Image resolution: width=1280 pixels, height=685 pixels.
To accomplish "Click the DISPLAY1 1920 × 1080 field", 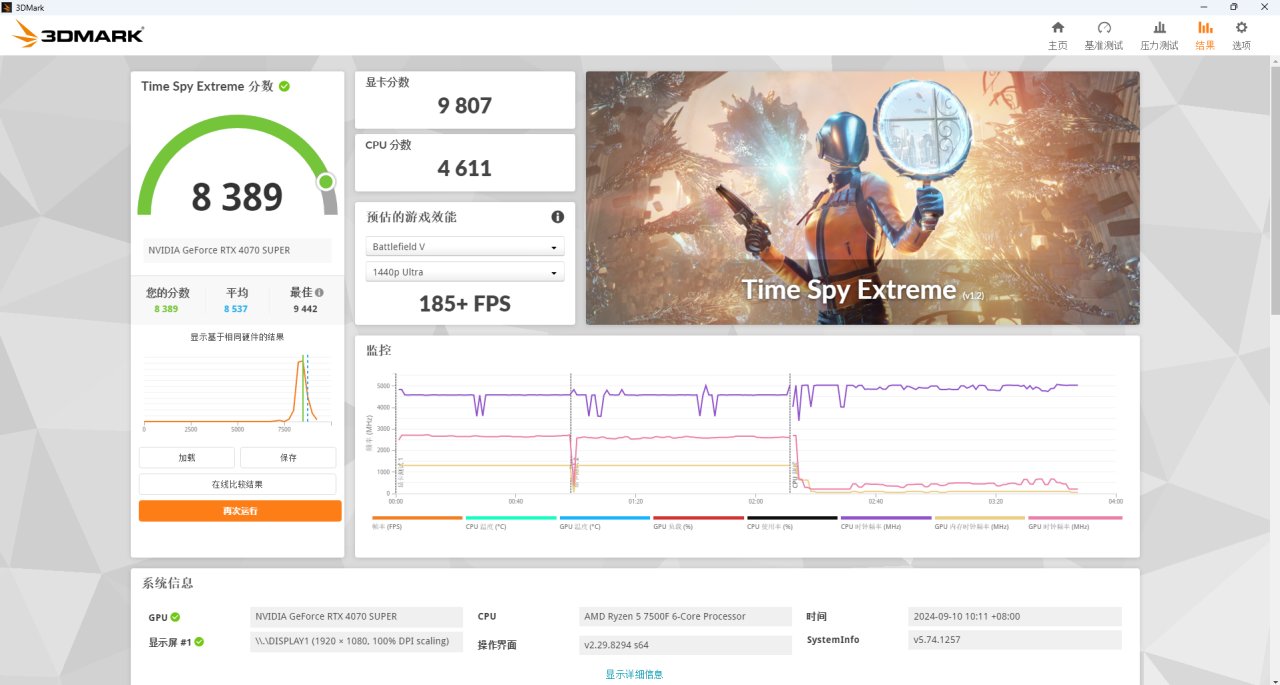I will [x=356, y=642].
